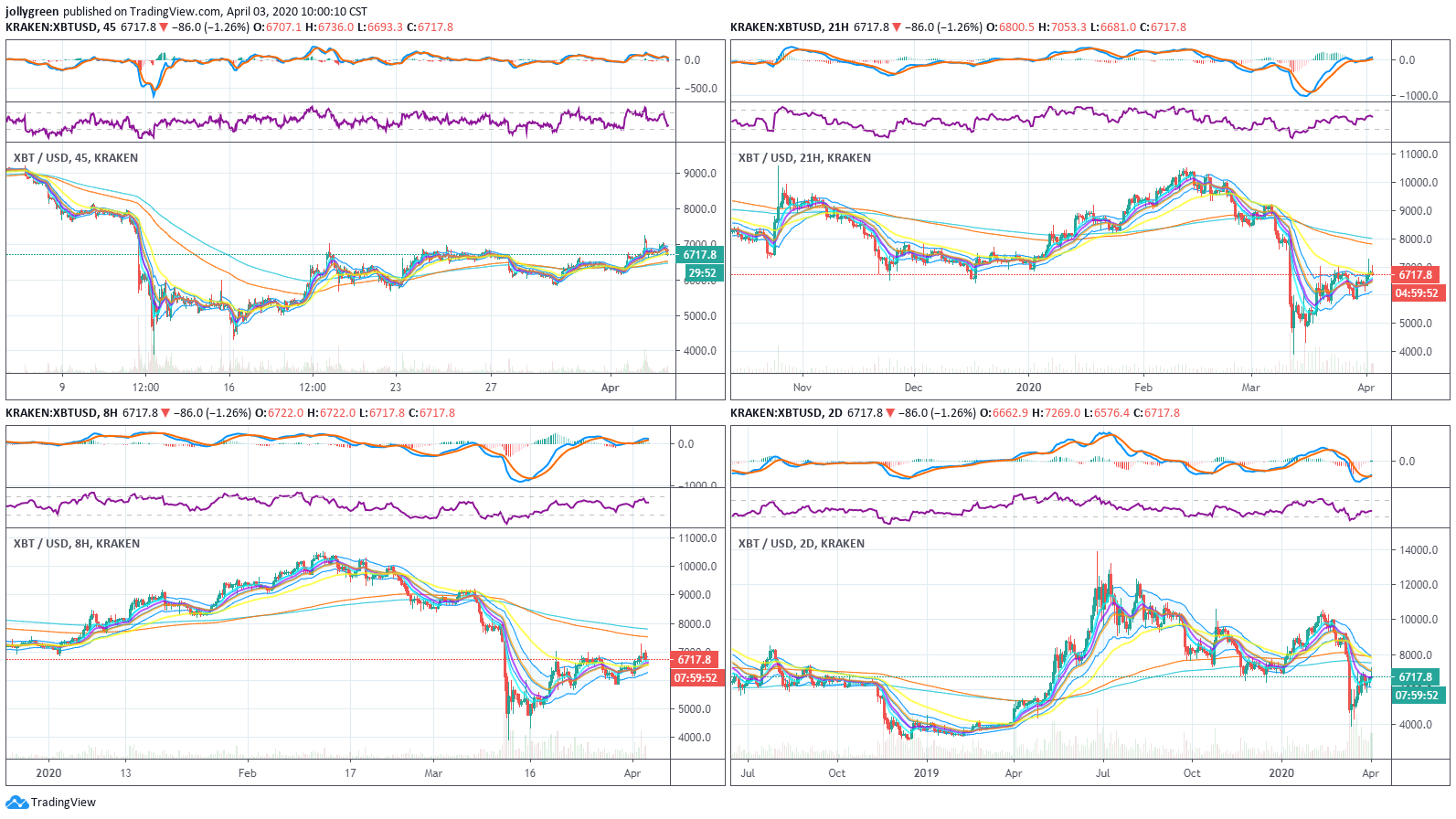Click the 14000.0 price axis label on the 2D chart
1456x819 pixels.
click(1419, 550)
